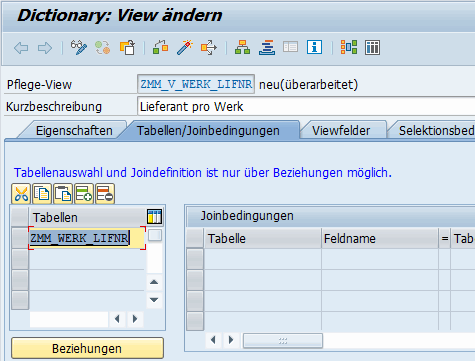This screenshot has width=475, height=361.
Task: Open Tabellen column configuration icon
Action: (155, 217)
